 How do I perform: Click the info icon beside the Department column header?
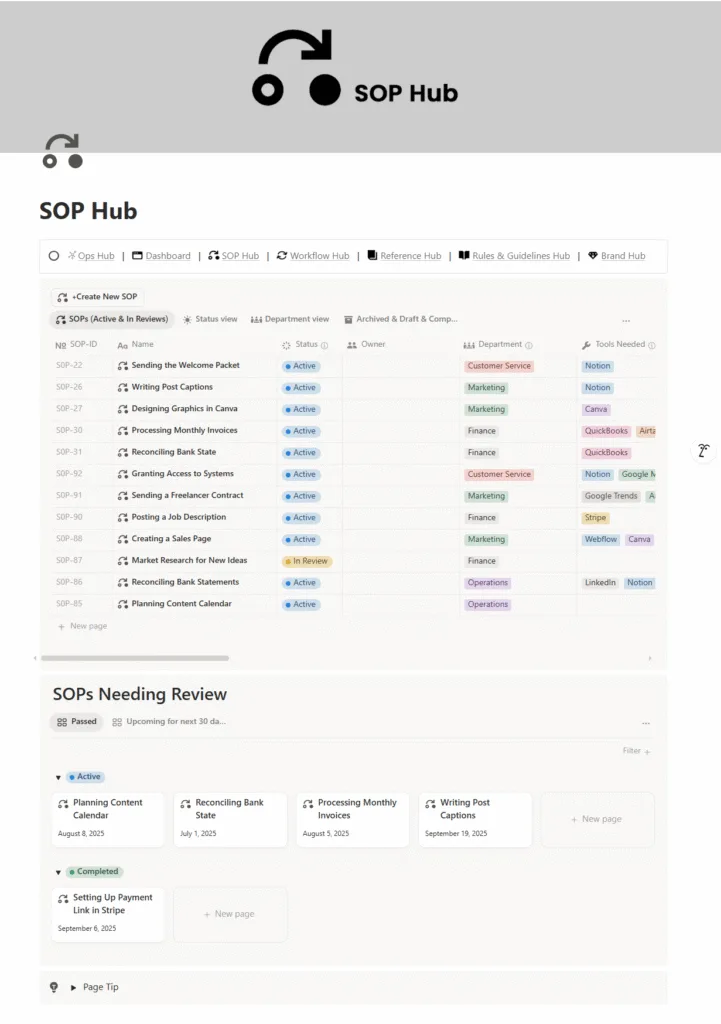point(529,345)
